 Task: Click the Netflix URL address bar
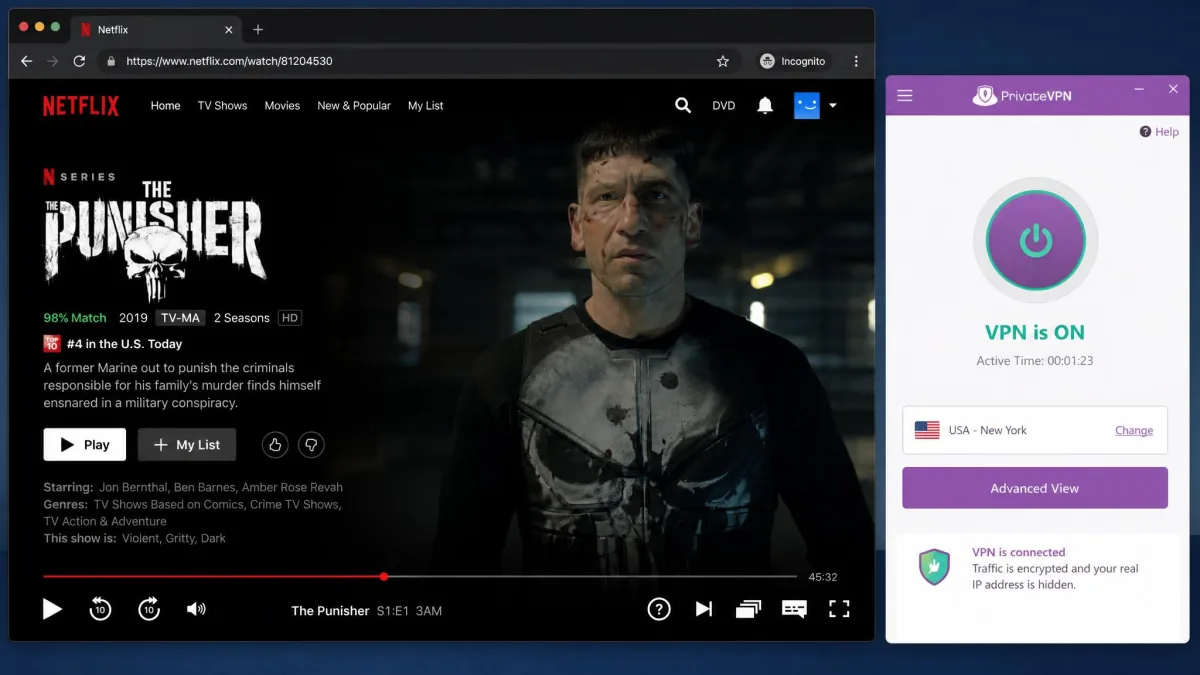418,61
